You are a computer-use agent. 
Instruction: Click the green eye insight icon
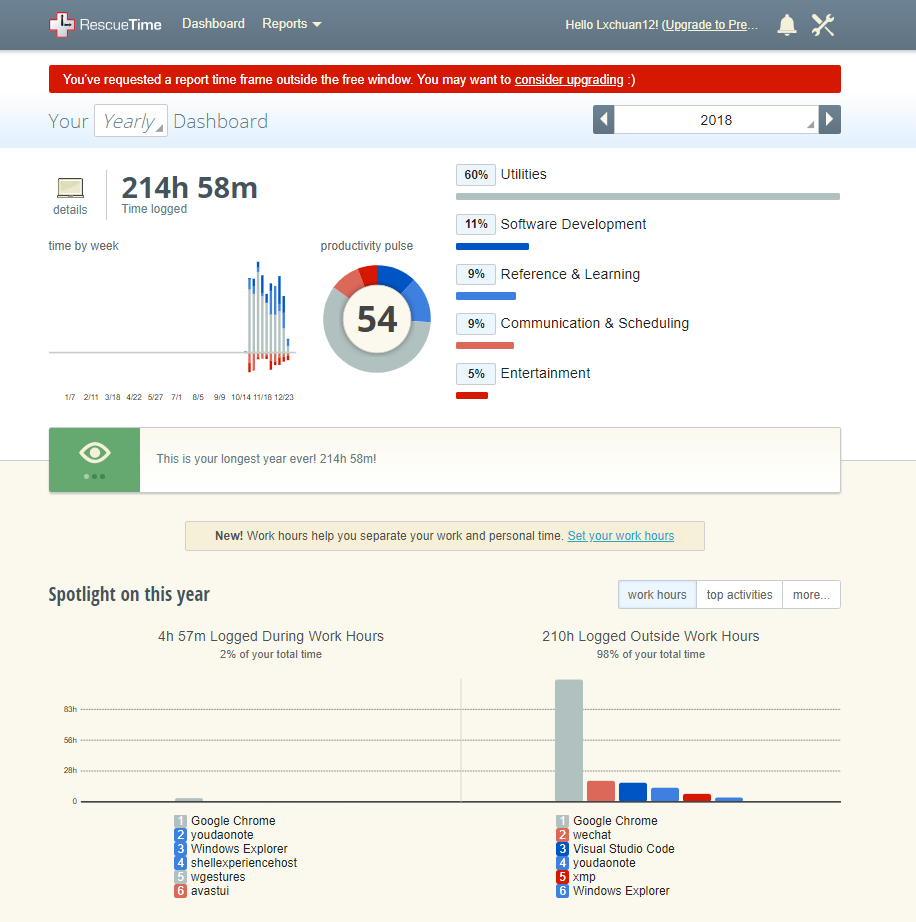[x=95, y=459]
